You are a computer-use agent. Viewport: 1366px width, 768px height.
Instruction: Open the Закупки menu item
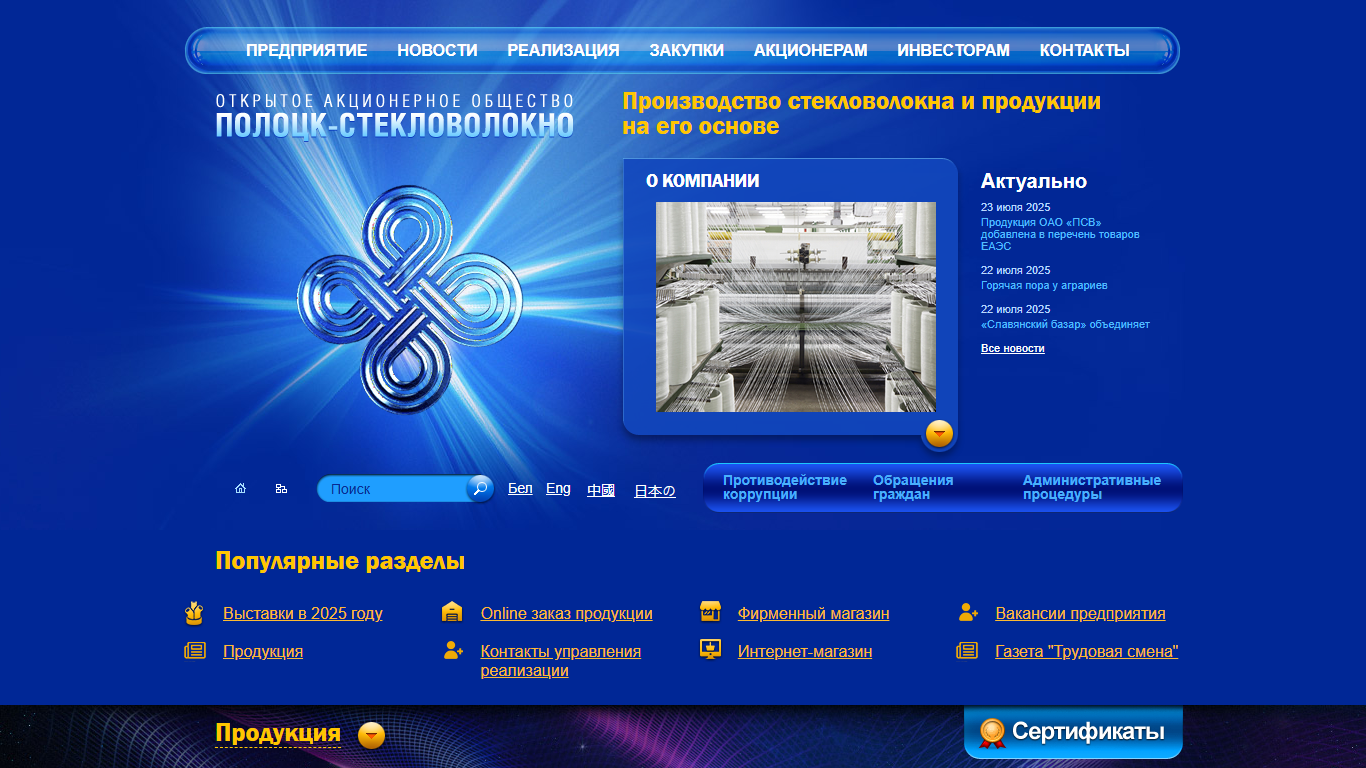[686, 50]
